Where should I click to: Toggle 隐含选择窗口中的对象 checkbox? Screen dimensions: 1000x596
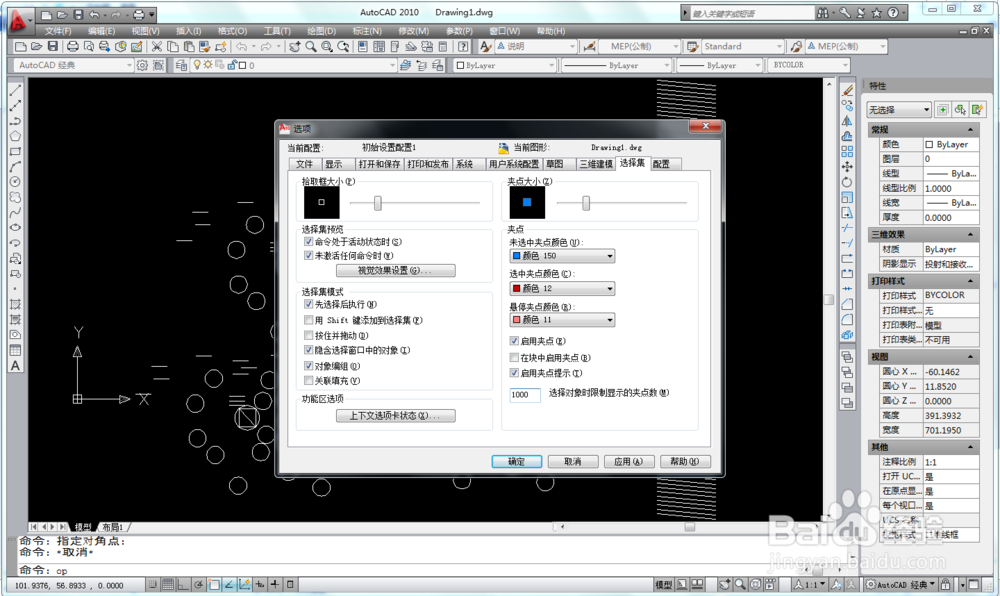click(309, 350)
